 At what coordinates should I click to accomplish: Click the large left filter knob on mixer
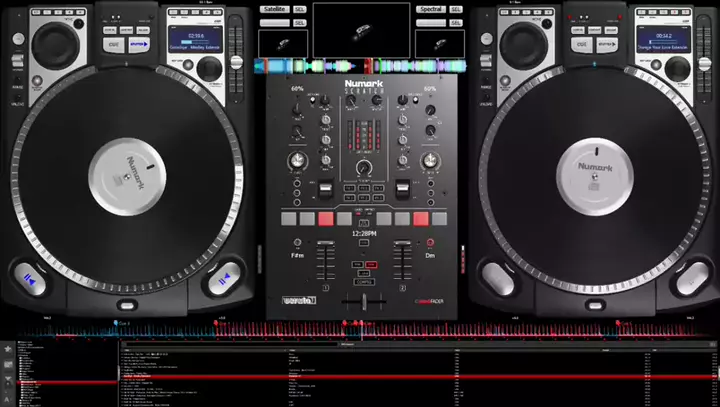(297, 161)
